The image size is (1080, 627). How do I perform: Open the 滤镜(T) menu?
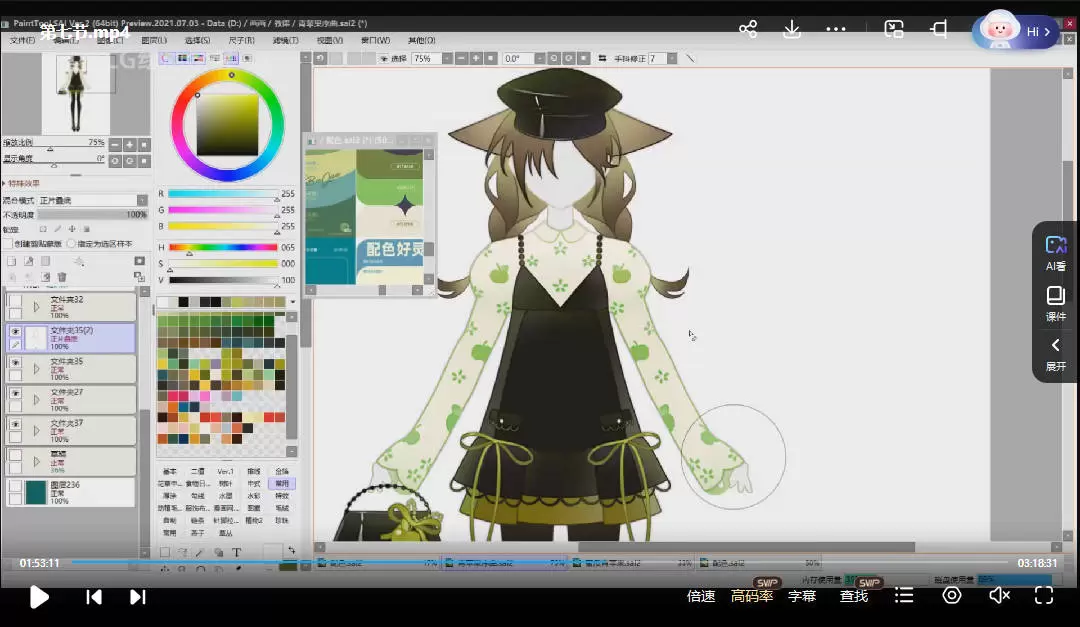tap(285, 41)
